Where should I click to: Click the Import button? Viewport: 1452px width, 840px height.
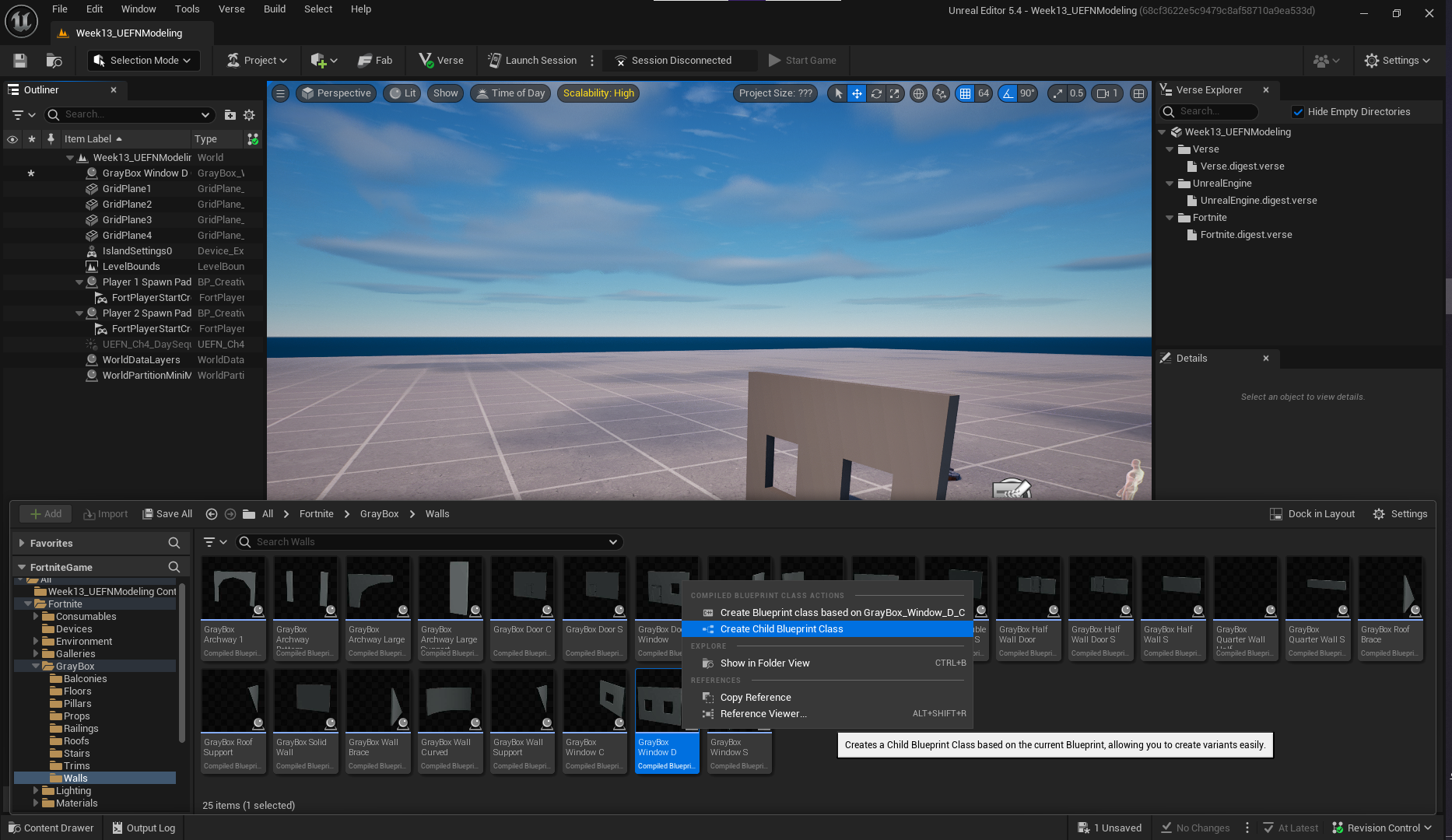coord(106,514)
